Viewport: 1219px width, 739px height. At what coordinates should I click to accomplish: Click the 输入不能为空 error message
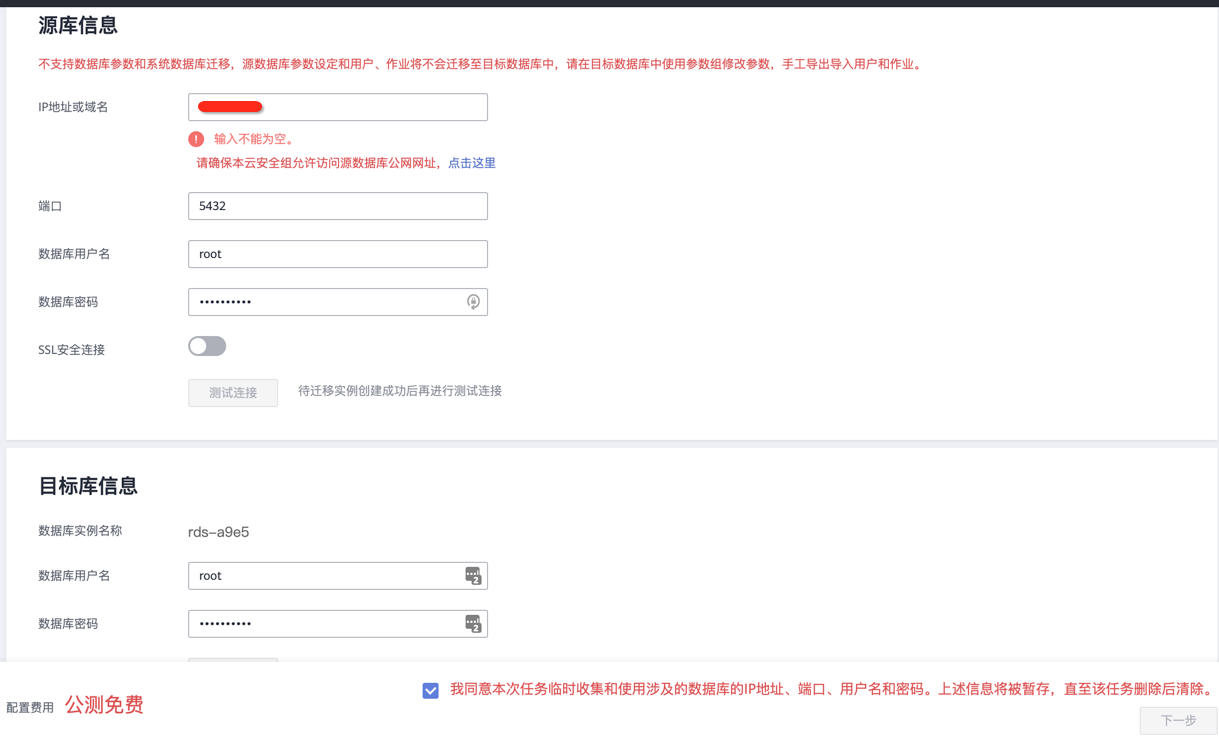pyautogui.click(x=254, y=139)
